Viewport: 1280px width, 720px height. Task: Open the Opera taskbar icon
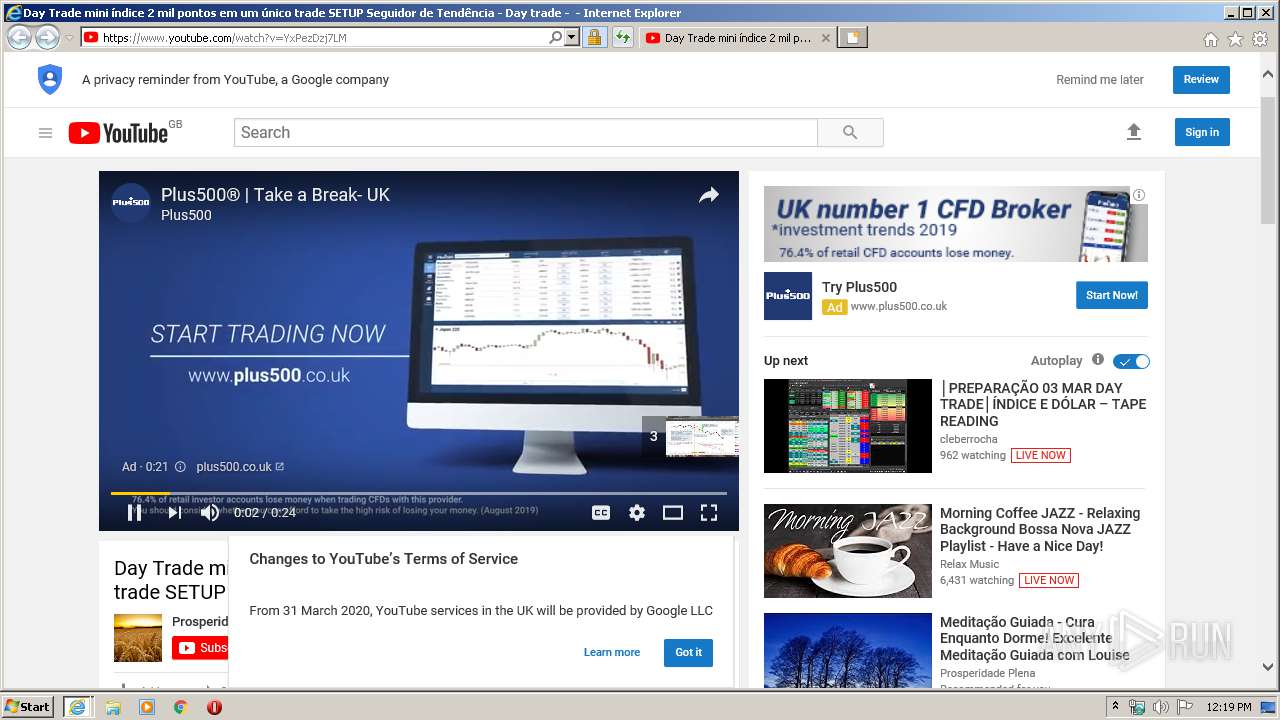click(x=214, y=707)
